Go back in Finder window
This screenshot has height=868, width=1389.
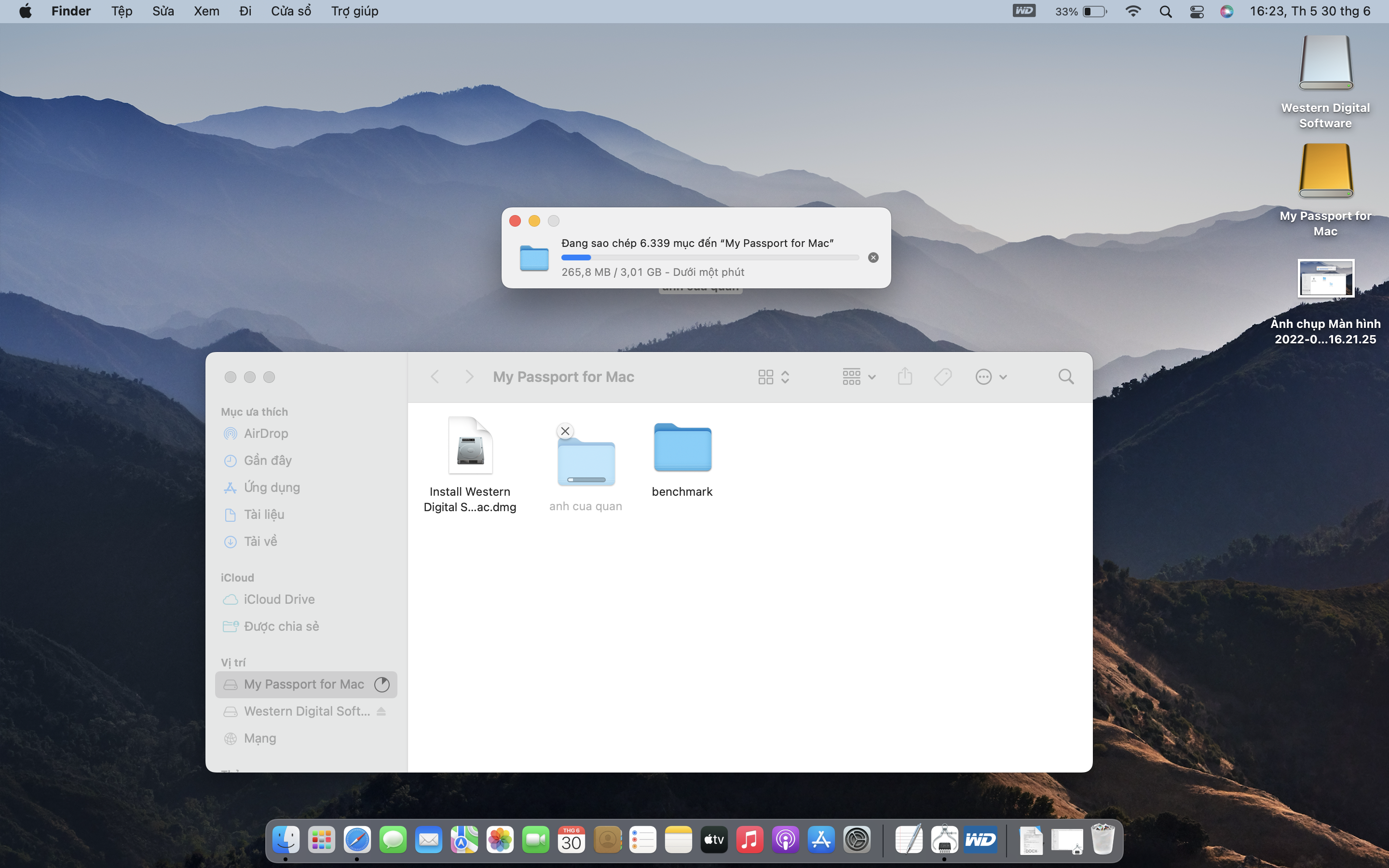click(435, 377)
